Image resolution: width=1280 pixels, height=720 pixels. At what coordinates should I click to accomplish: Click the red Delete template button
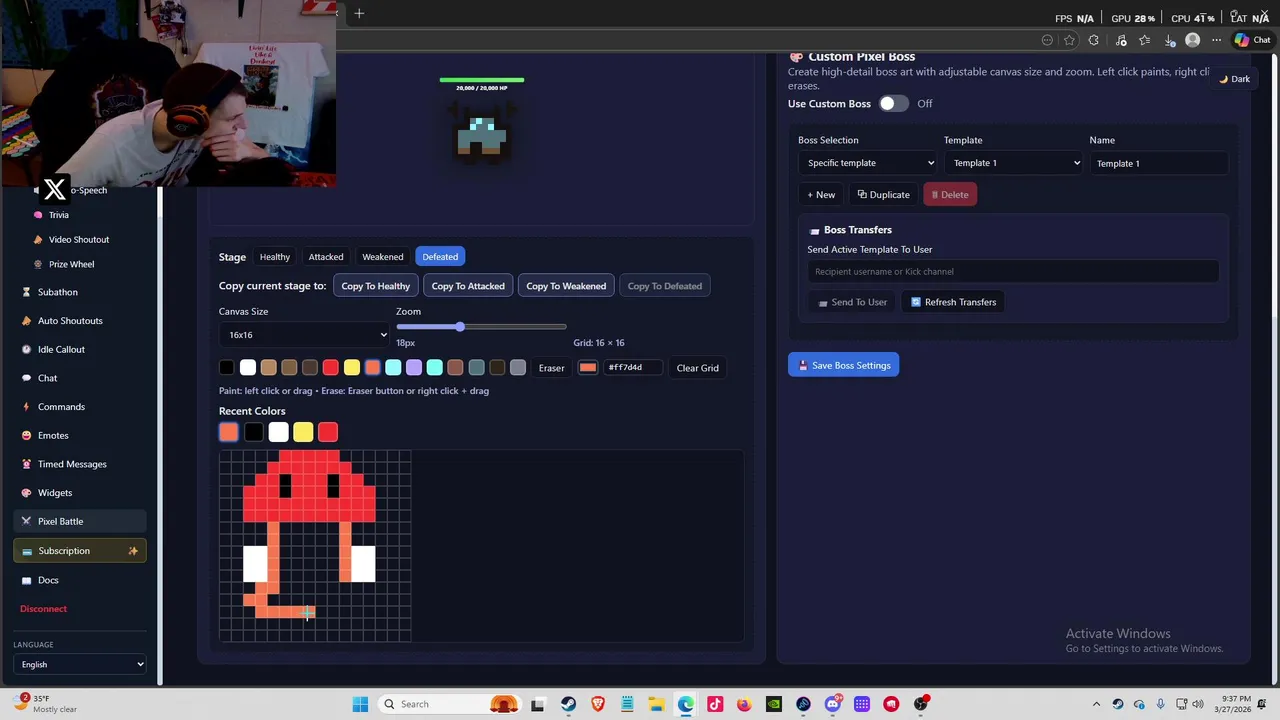[x=950, y=195]
